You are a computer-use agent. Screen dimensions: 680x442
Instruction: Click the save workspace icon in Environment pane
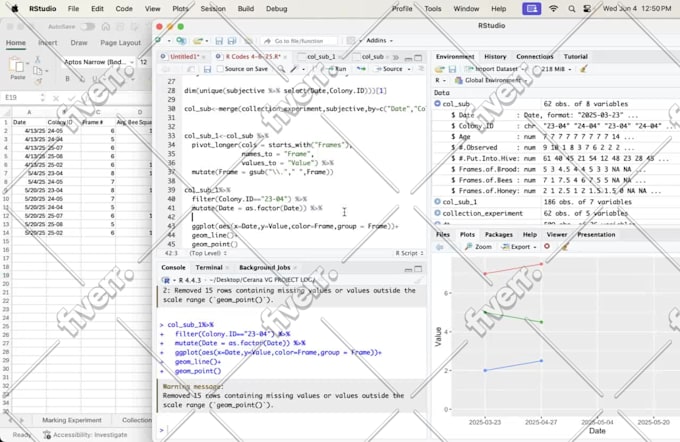(452, 69)
